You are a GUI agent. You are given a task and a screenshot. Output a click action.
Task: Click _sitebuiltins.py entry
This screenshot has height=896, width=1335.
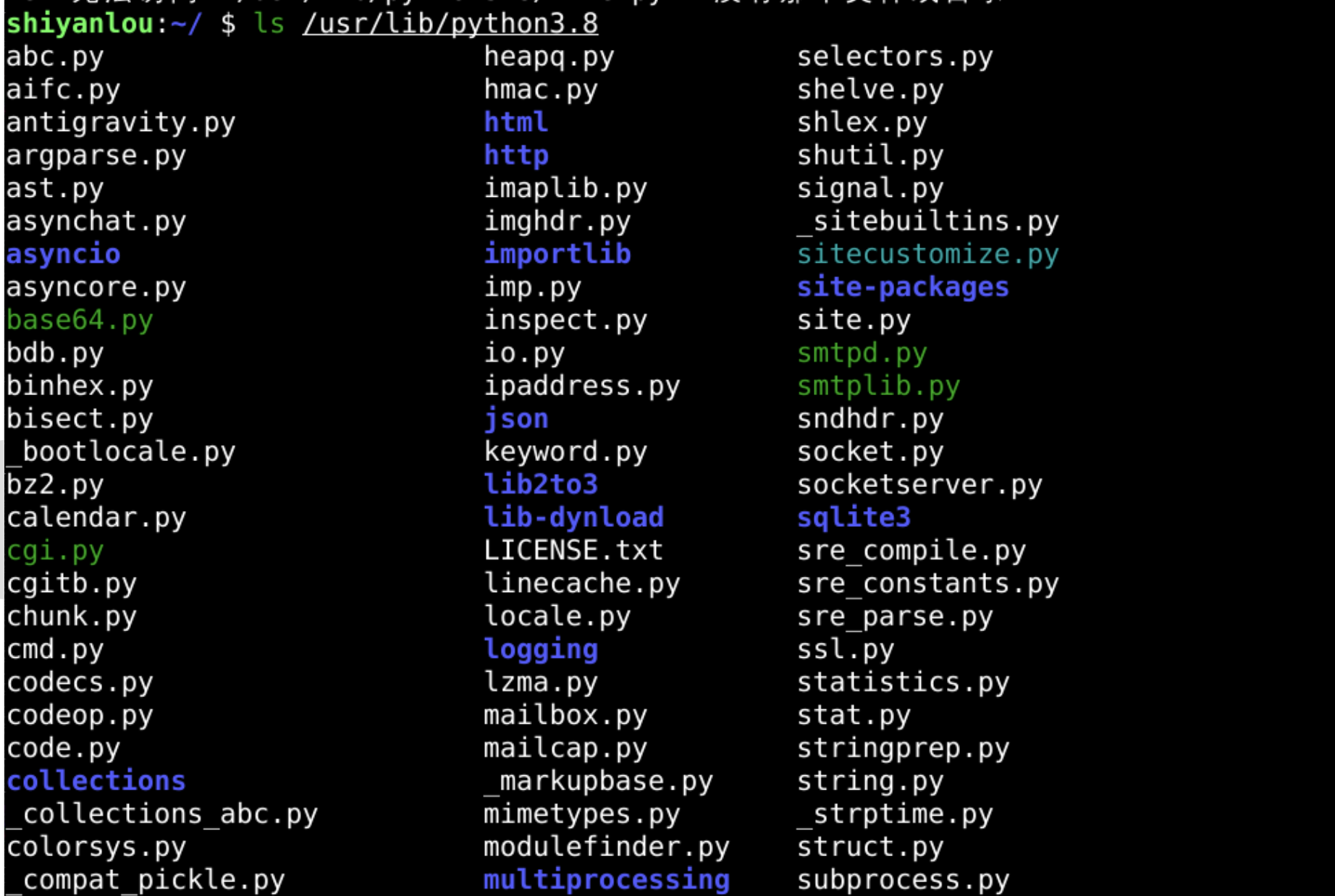click(x=927, y=221)
